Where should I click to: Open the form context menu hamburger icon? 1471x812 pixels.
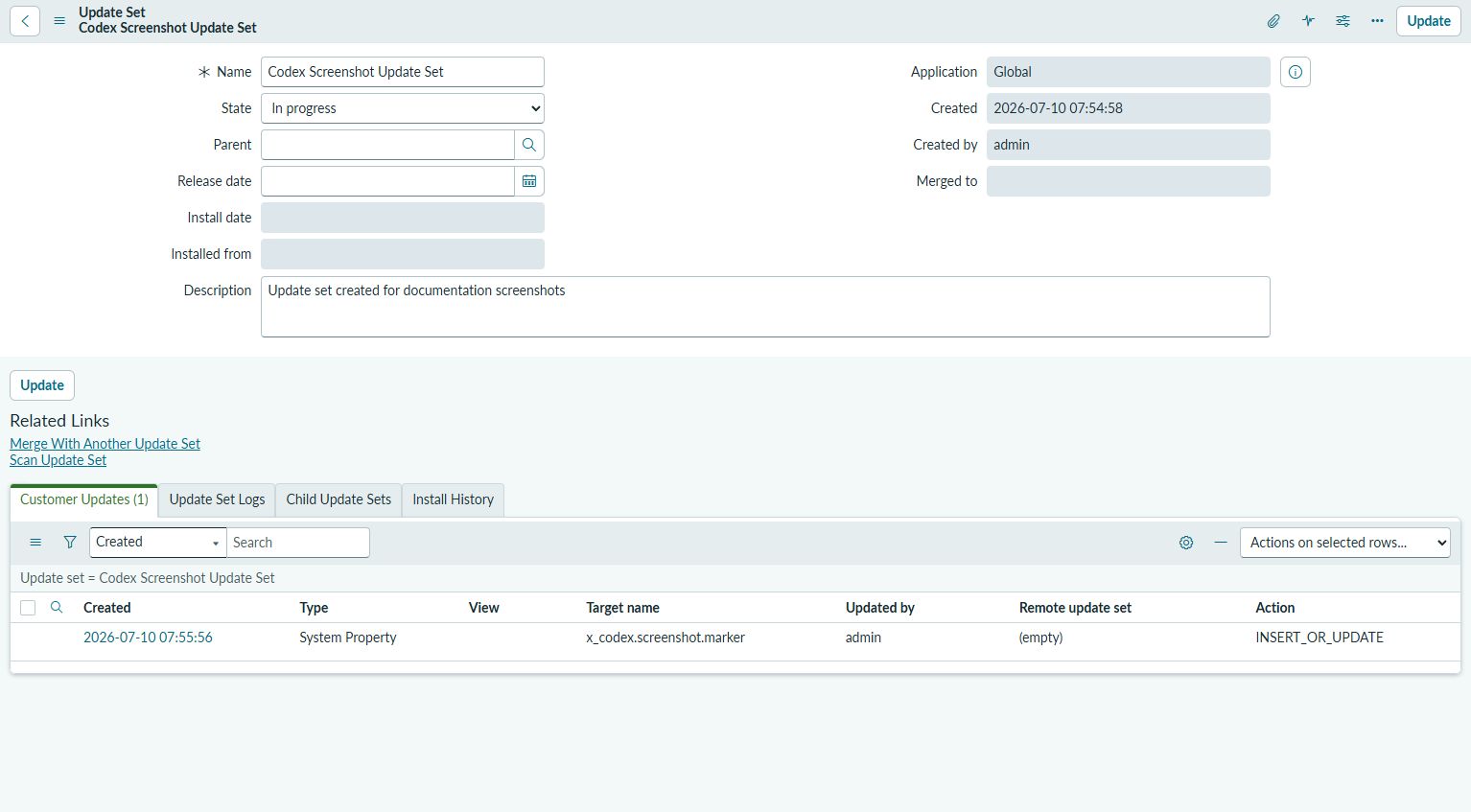[x=59, y=21]
